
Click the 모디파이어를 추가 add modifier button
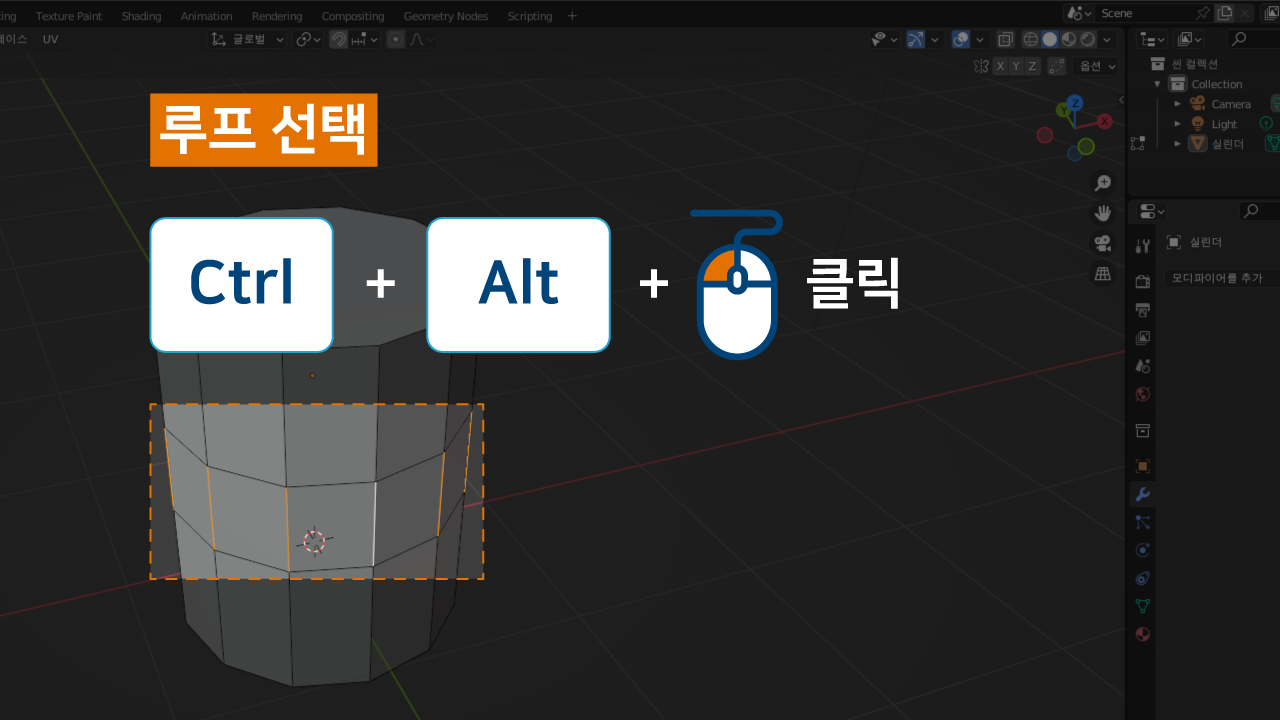(1220, 278)
